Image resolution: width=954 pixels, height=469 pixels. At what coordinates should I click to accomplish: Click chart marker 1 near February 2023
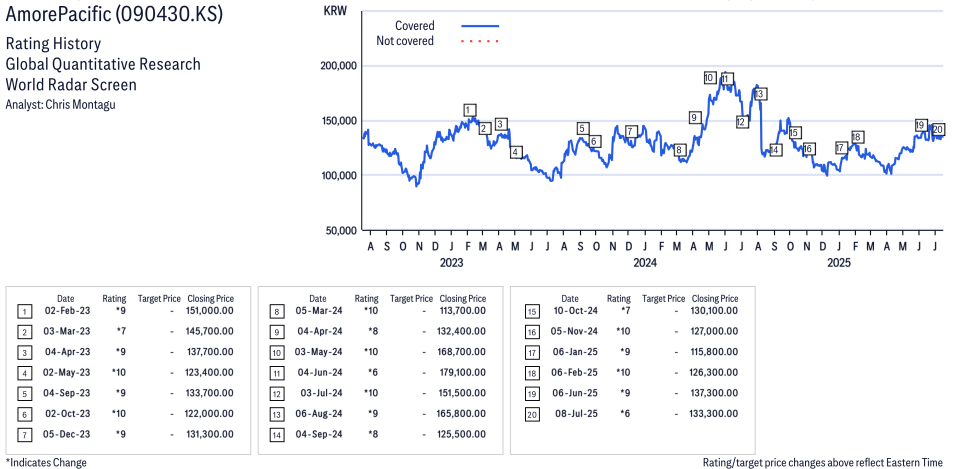(468, 110)
